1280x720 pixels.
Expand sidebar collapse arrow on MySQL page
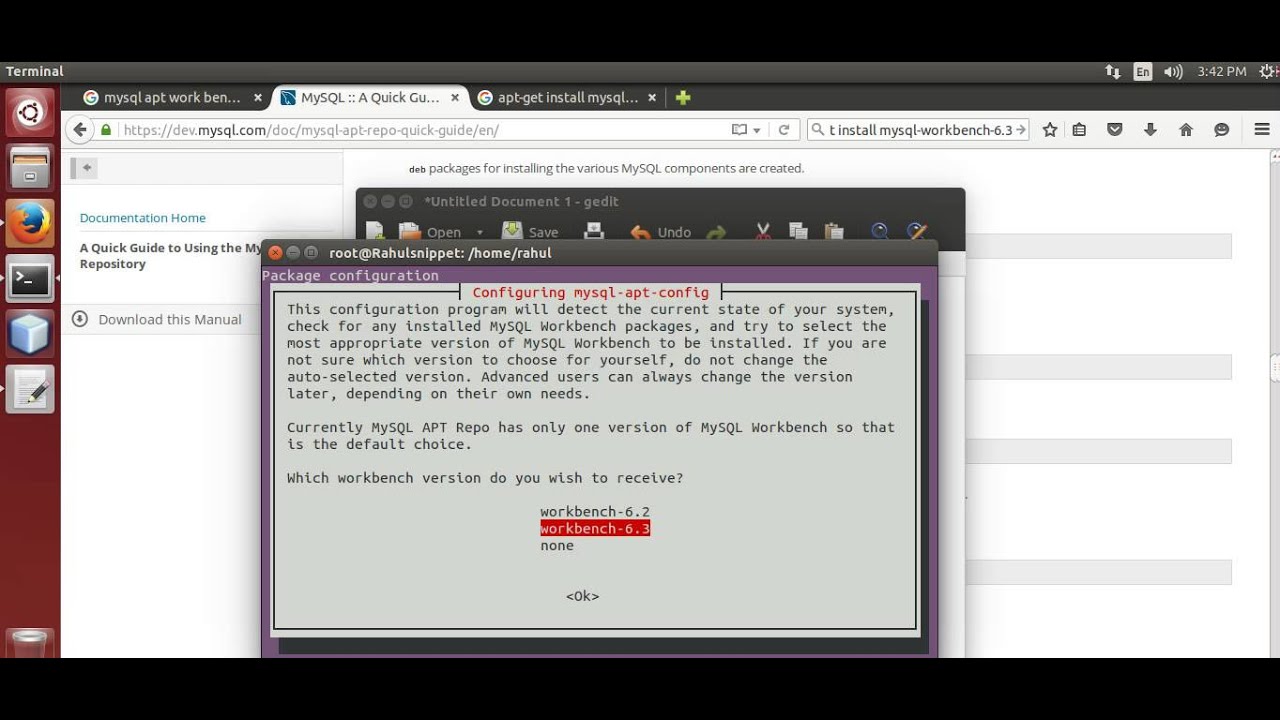86,168
